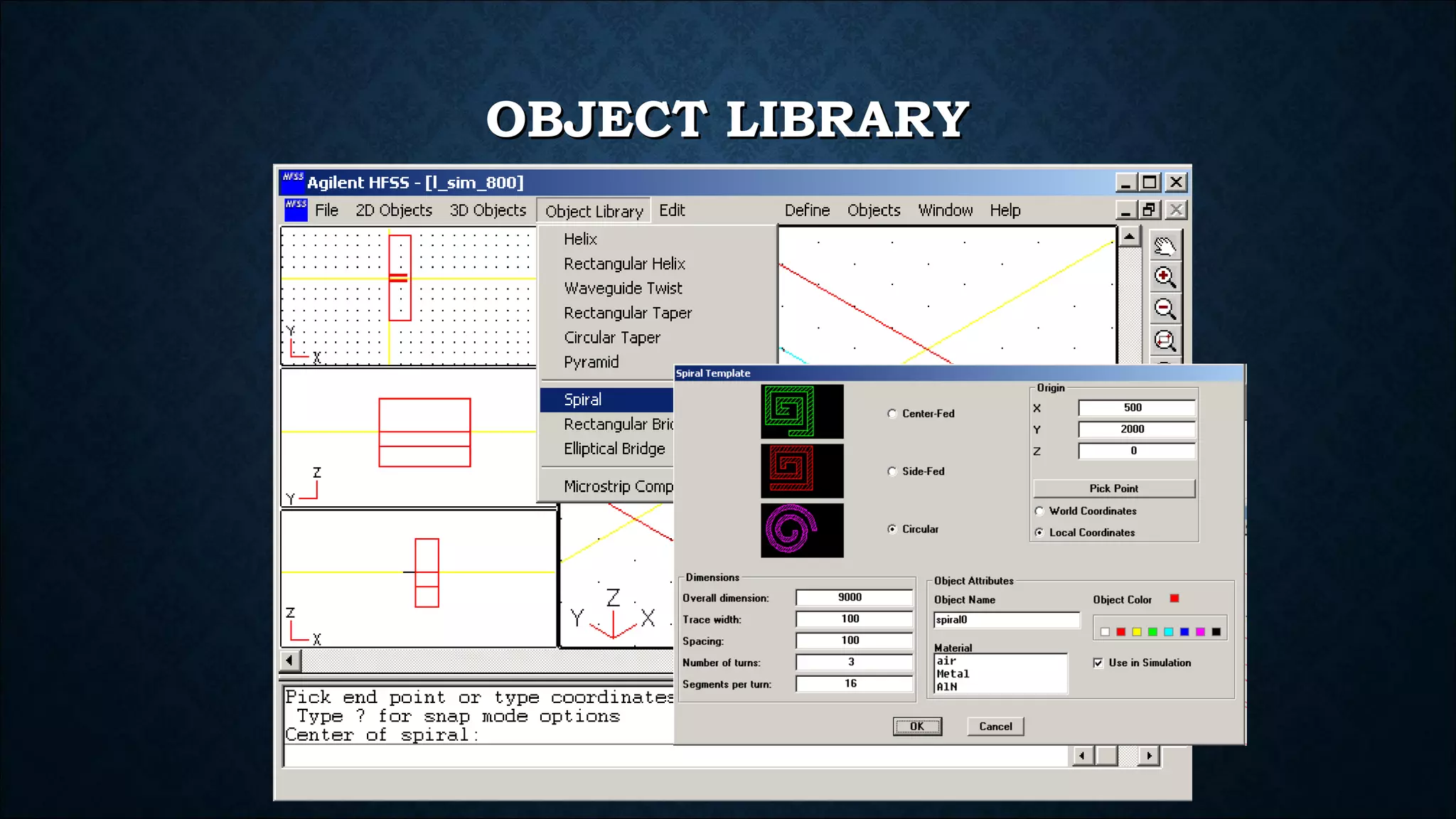1456x819 pixels.
Task: Click the magenta circular spiral thumbnail
Action: 802,530
